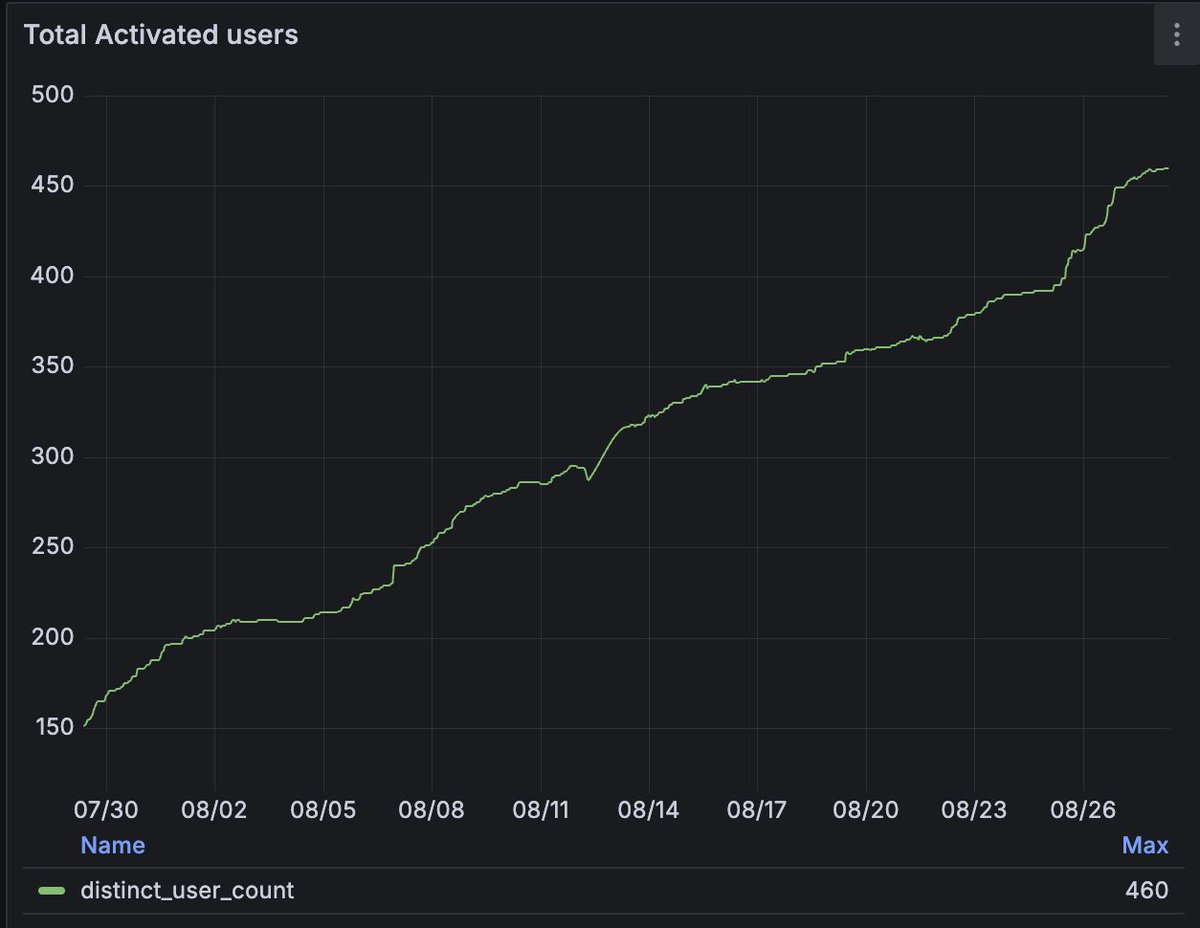Click the 08/02 date label
The height and width of the screenshot is (928, 1200).
pyautogui.click(x=215, y=809)
